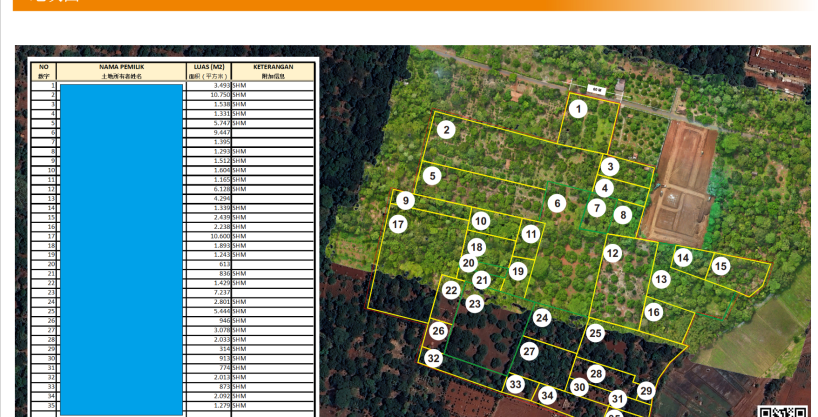Screen dimensions: 818x417
Task: Select the area cell "10.750"
Action: click(221, 95)
